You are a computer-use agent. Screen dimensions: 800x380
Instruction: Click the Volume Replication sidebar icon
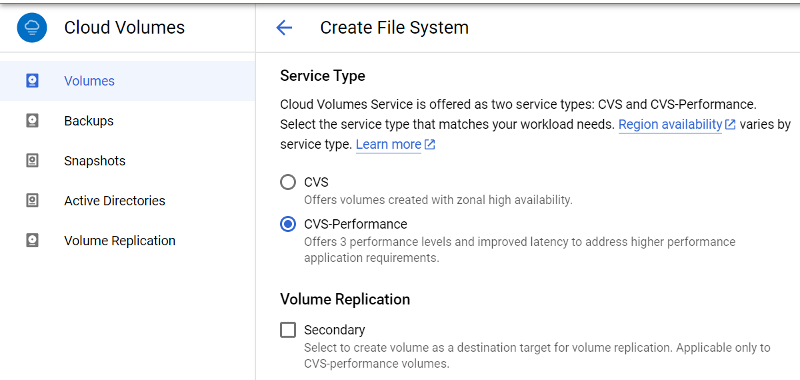click(x=32, y=240)
